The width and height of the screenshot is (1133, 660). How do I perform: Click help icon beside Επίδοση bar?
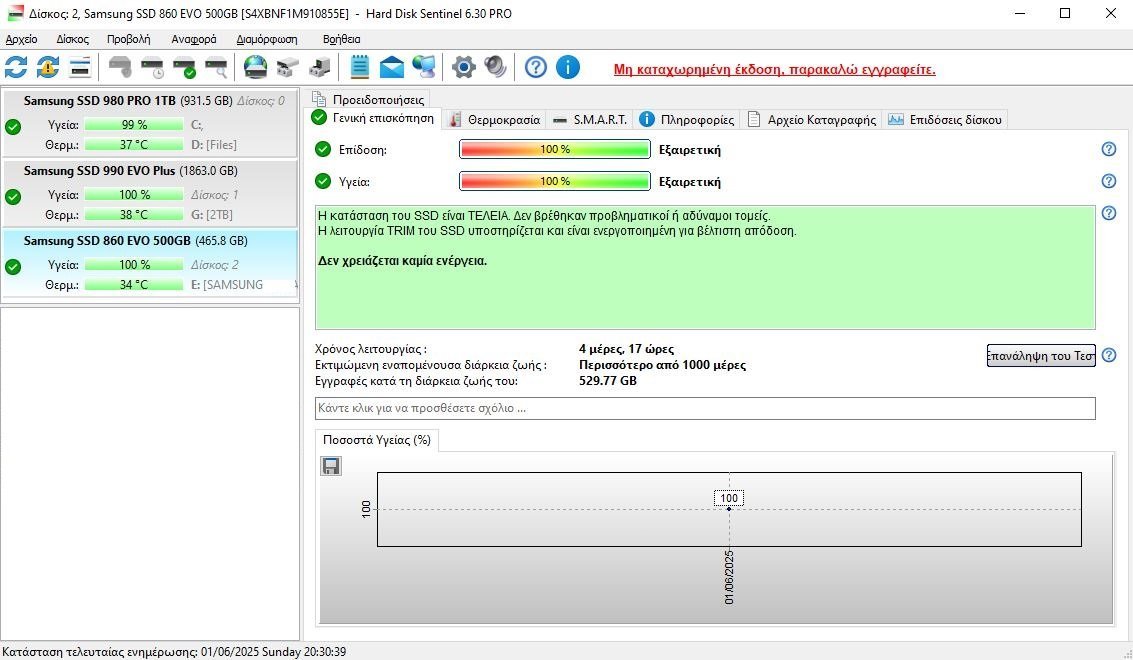point(1108,149)
